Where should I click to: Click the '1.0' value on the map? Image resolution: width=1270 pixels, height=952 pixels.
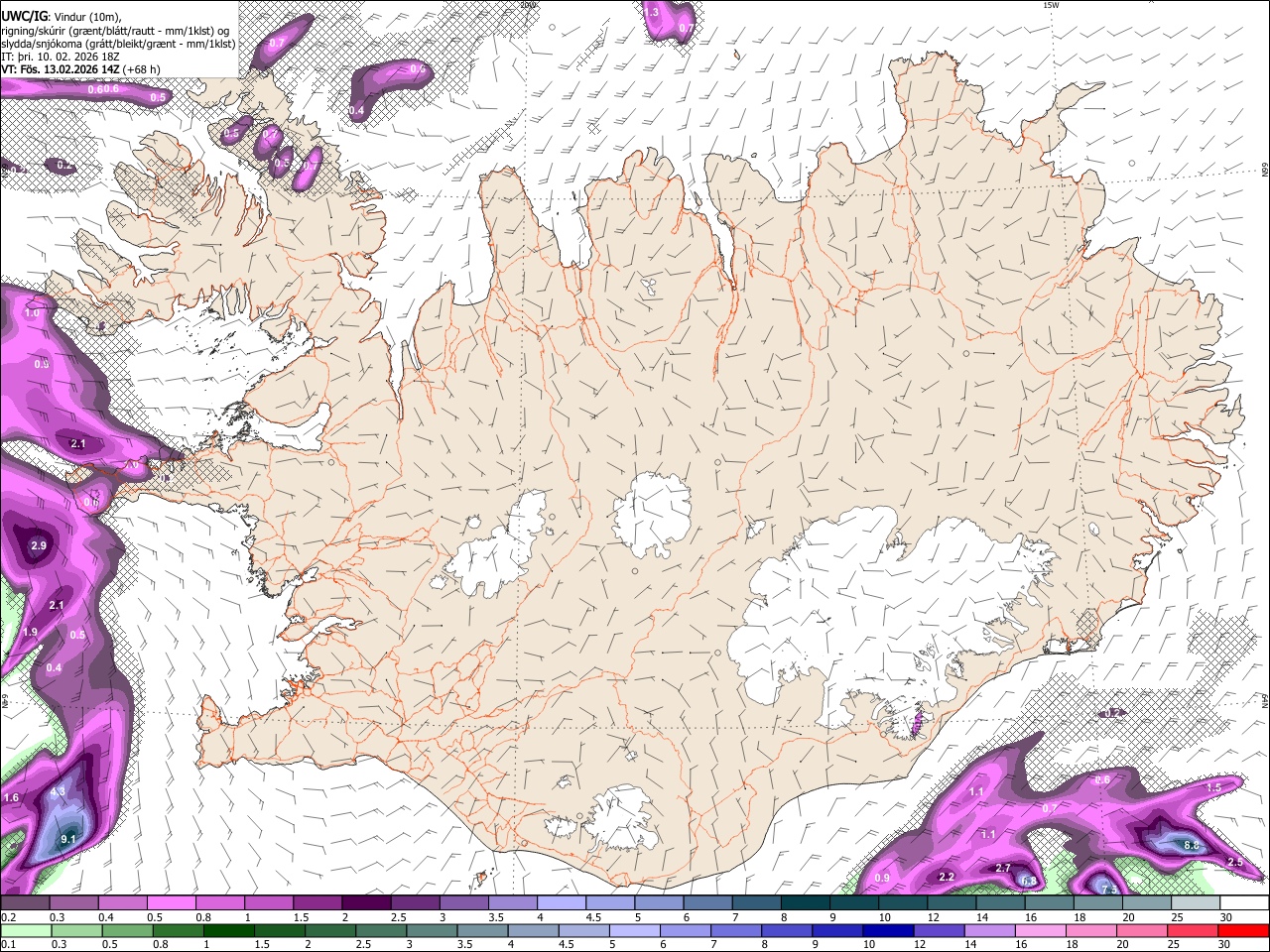coord(32,312)
